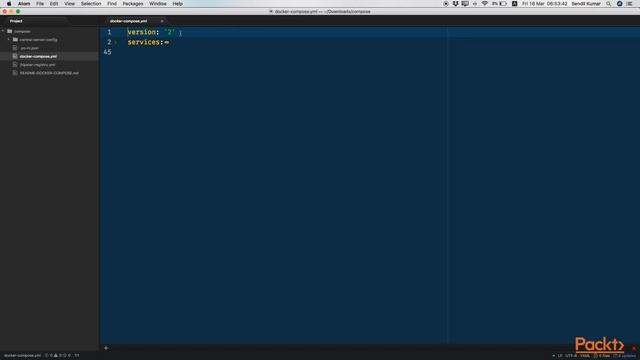This screenshot has width=640, height=360.
Task: Open the Edit menu
Action: [54, 4]
